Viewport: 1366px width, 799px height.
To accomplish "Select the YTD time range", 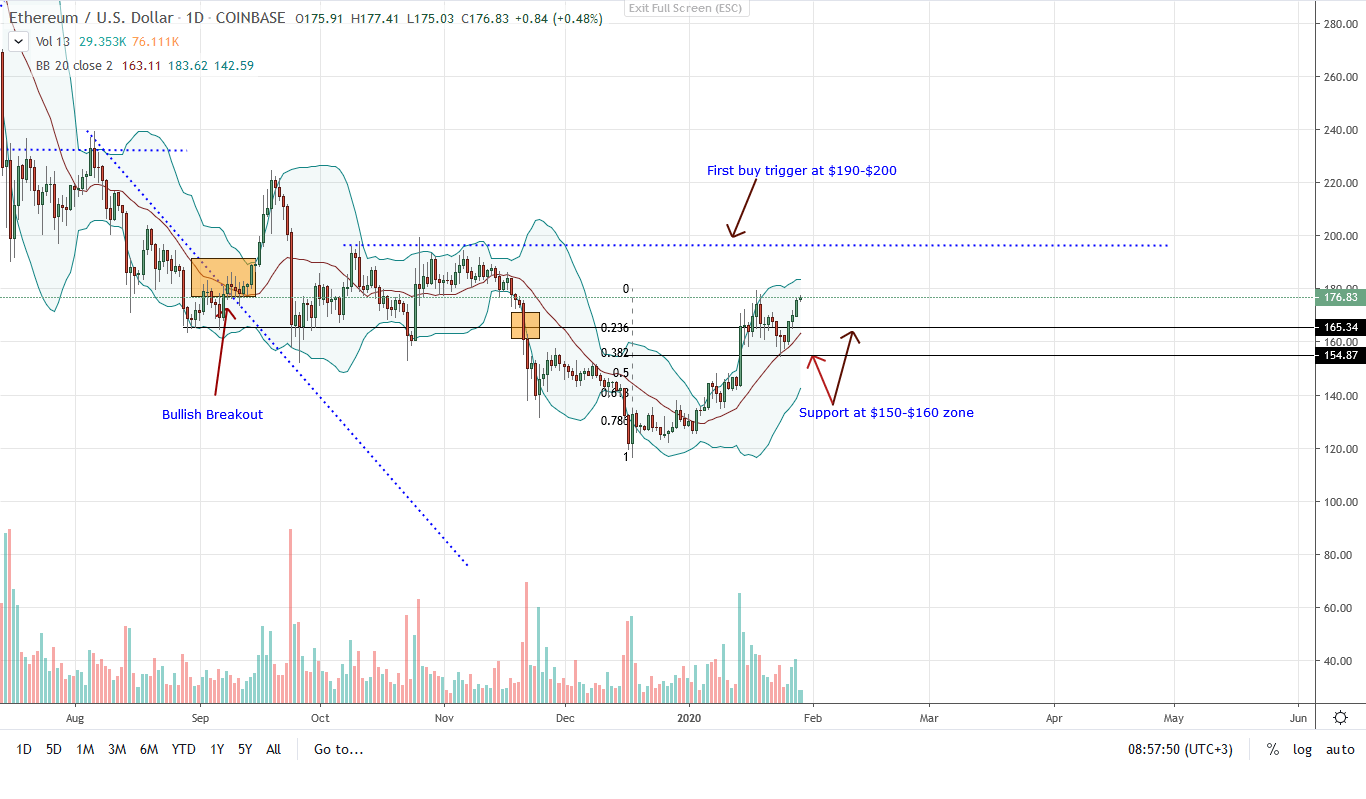I will pos(183,749).
